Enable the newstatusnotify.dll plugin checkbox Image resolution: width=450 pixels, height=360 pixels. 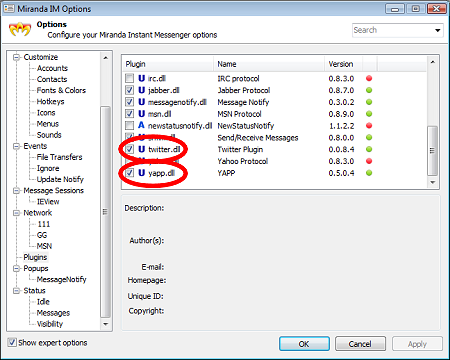point(129,126)
